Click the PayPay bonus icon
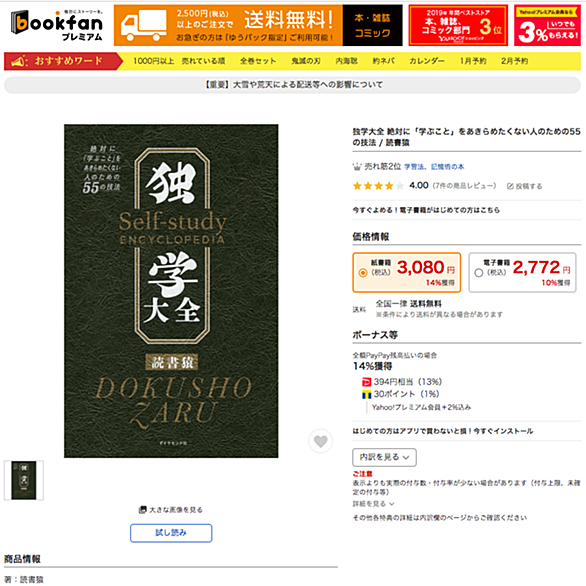The image size is (586, 586). click(366, 382)
